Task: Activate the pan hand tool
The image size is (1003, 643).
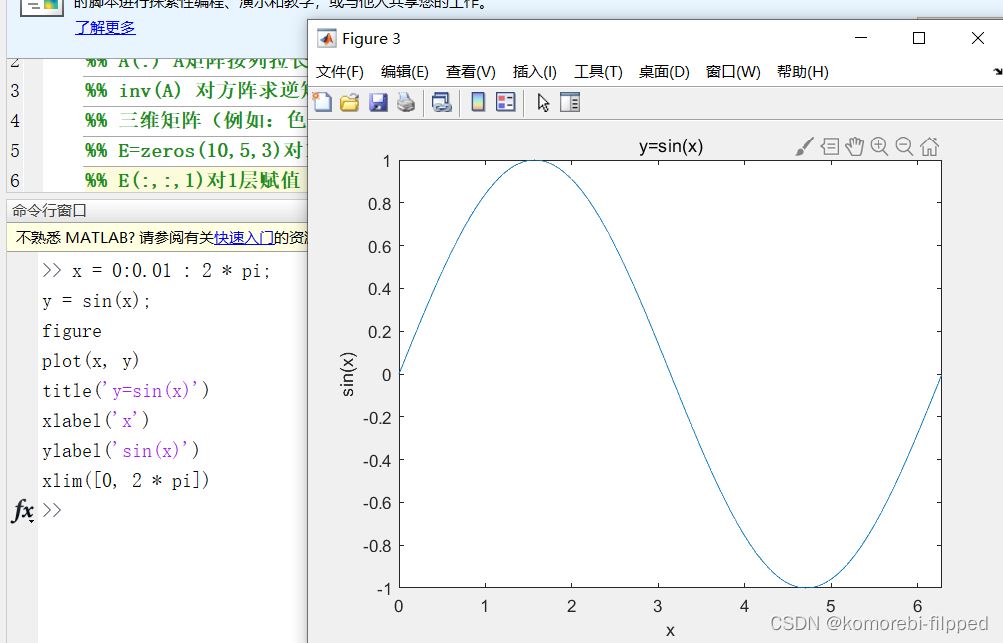Action: coord(854,147)
